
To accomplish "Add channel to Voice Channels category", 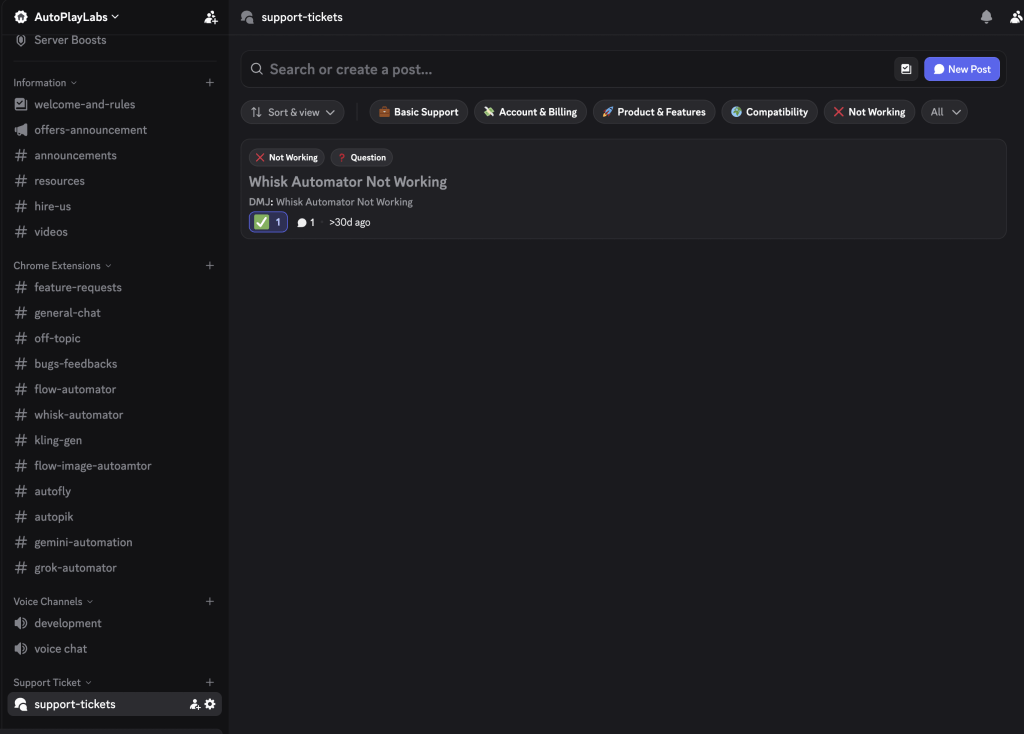I will 210,601.
